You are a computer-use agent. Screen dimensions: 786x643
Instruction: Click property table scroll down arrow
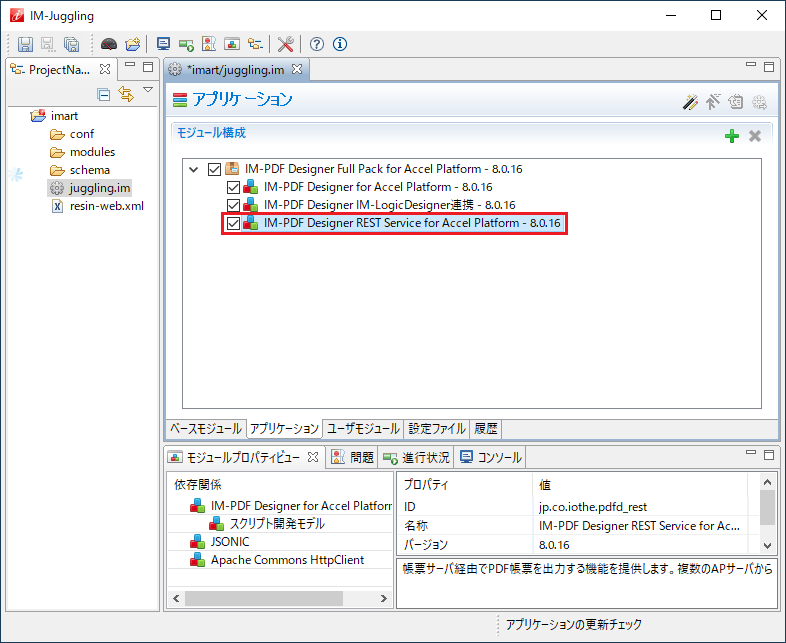click(x=767, y=545)
